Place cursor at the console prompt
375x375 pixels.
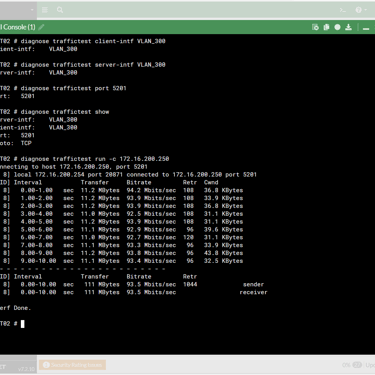[x=23, y=324]
